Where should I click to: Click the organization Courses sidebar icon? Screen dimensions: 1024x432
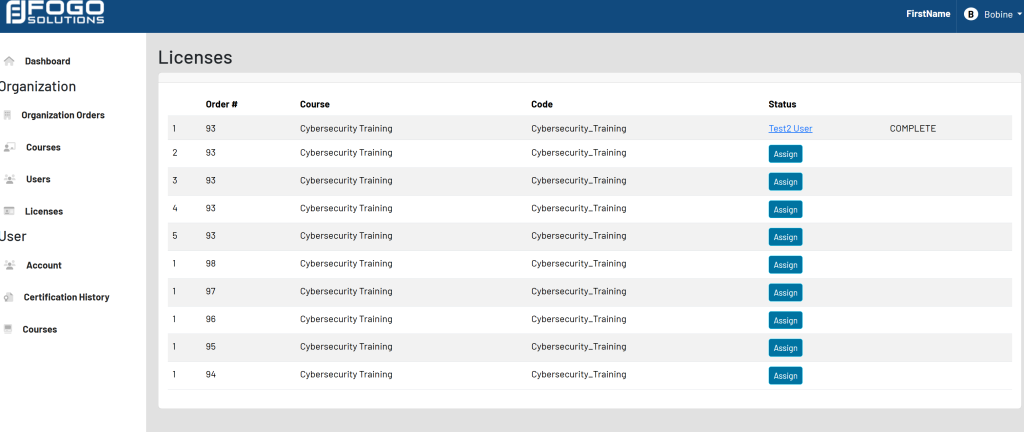click(9, 147)
